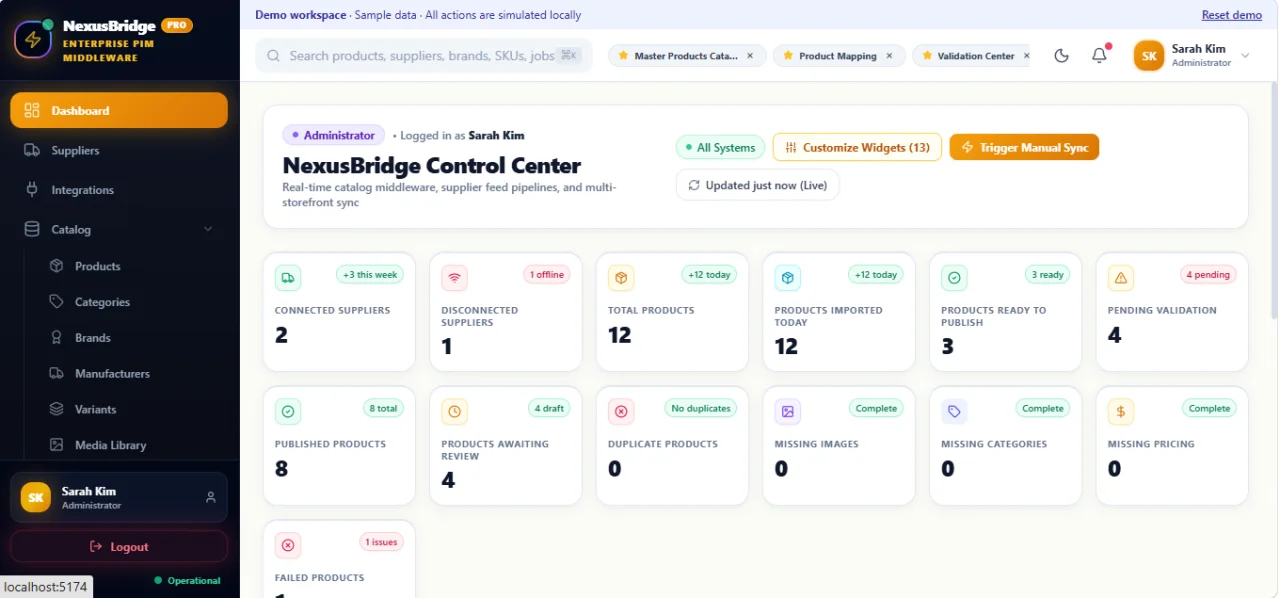Switch to Product Mapping tab
The image size is (1280, 598).
839,56
